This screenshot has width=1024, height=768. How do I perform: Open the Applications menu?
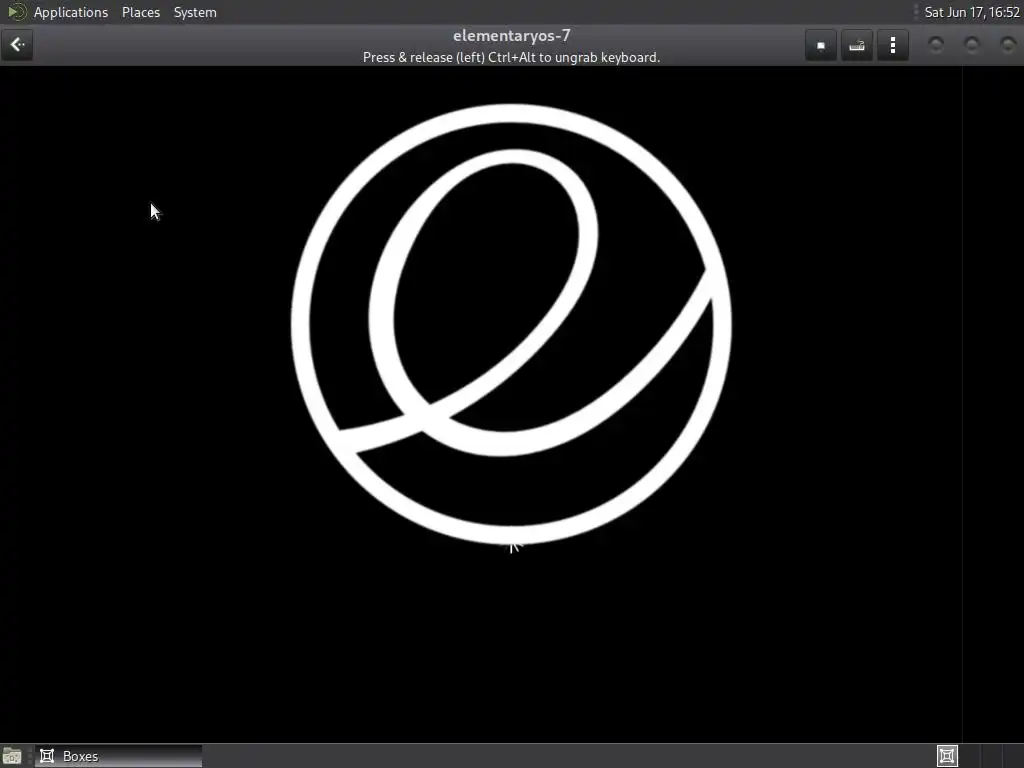pyautogui.click(x=71, y=12)
